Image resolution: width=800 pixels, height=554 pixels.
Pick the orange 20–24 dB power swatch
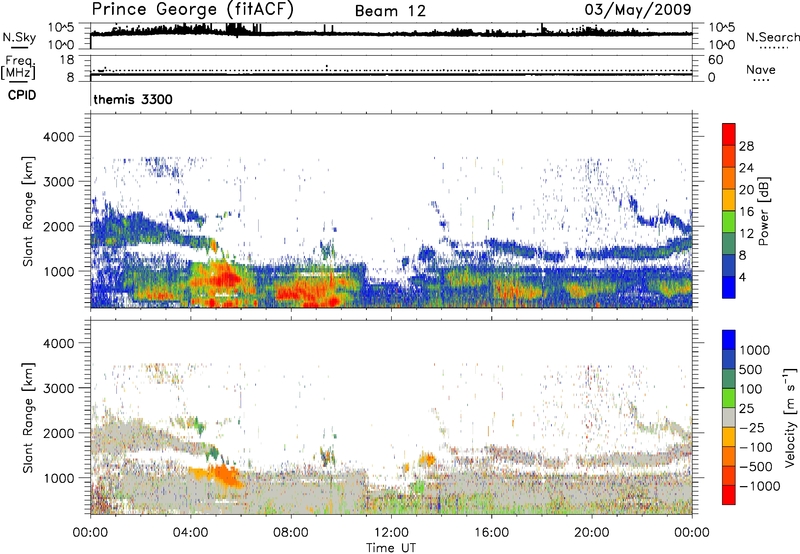[x=729, y=178]
